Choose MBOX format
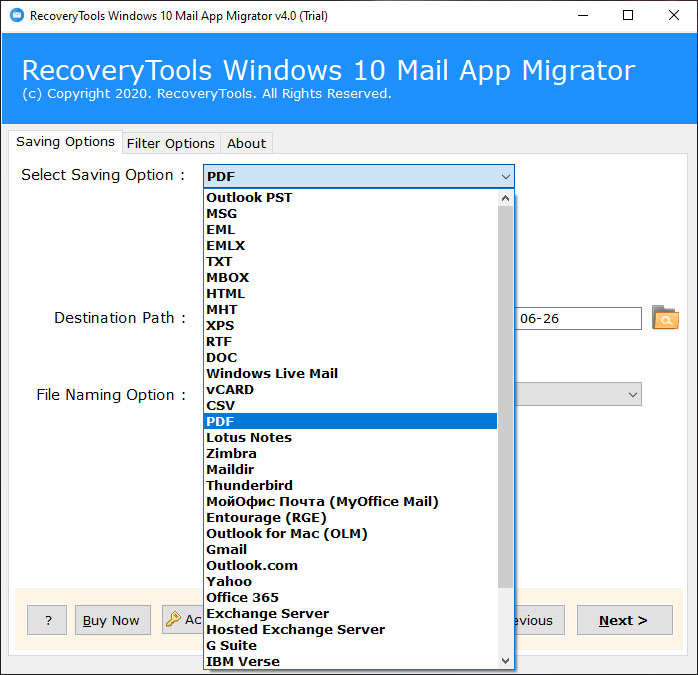This screenshot has height=675, width=698. coord(350,277)
